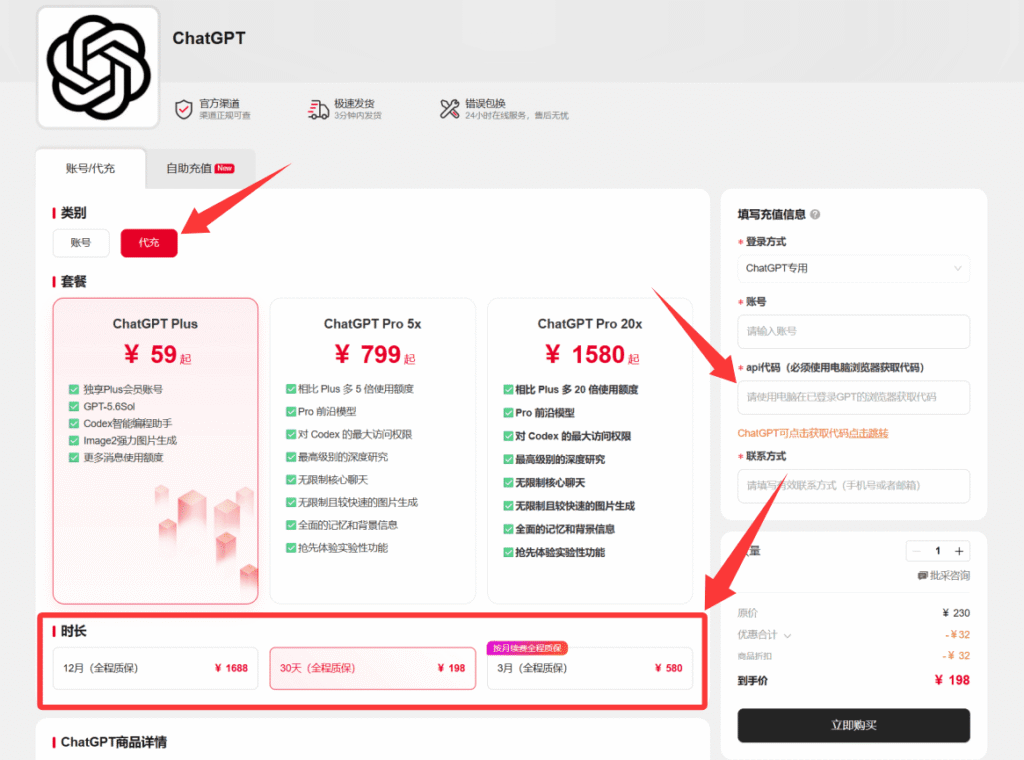The image size is (1024, 760).
Task: Switch to the 账号/代充 tab
Action: point(90,168)
